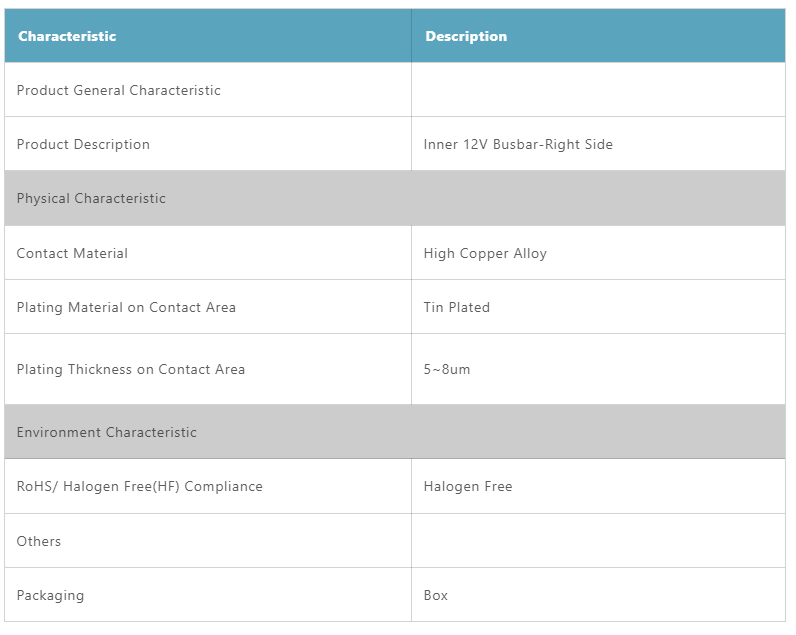796x635 pixels.
Task: Click the 5~8um thickness value
Action: click(447, 369)
